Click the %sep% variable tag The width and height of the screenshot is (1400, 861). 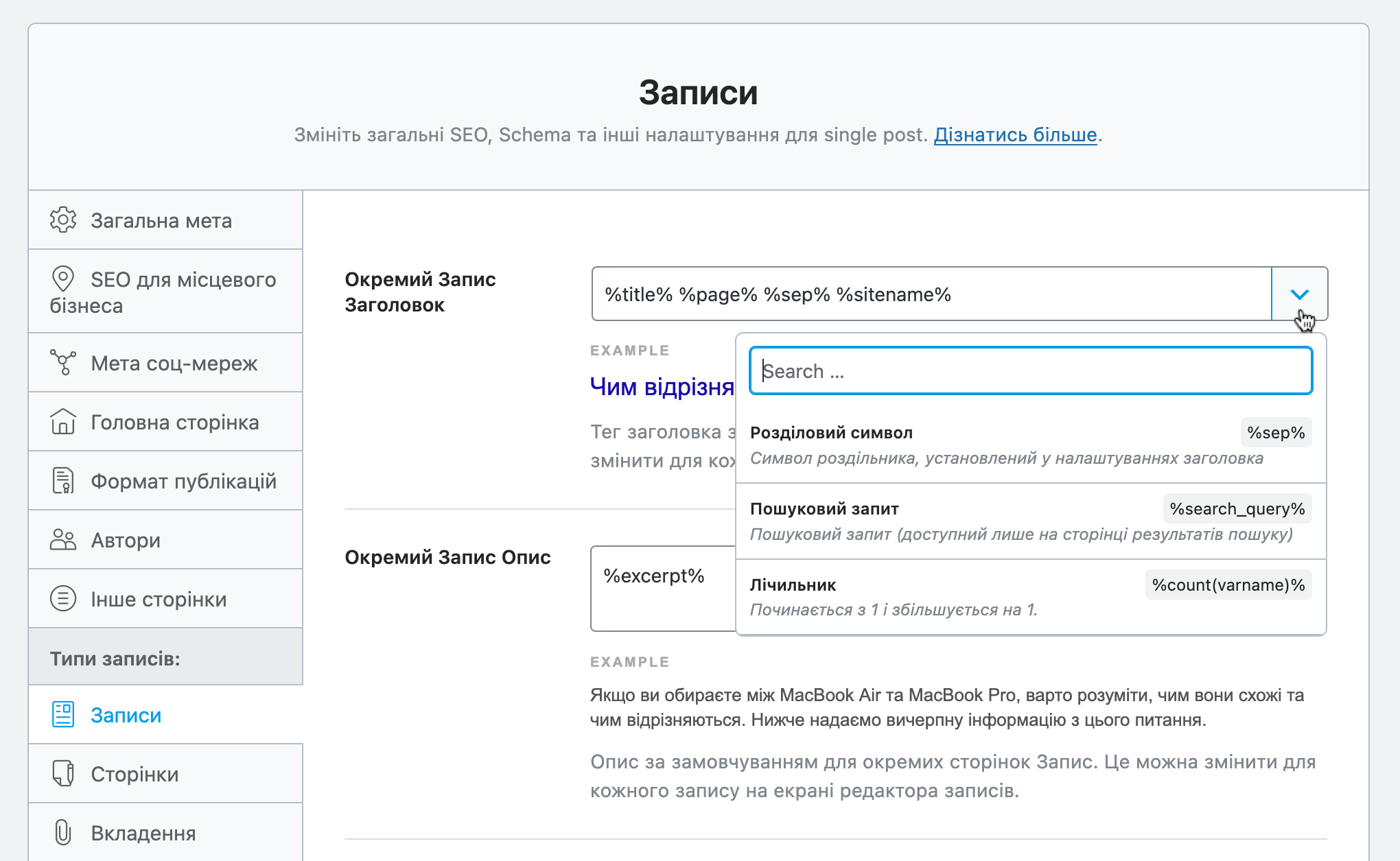(x=1276, y=433)
